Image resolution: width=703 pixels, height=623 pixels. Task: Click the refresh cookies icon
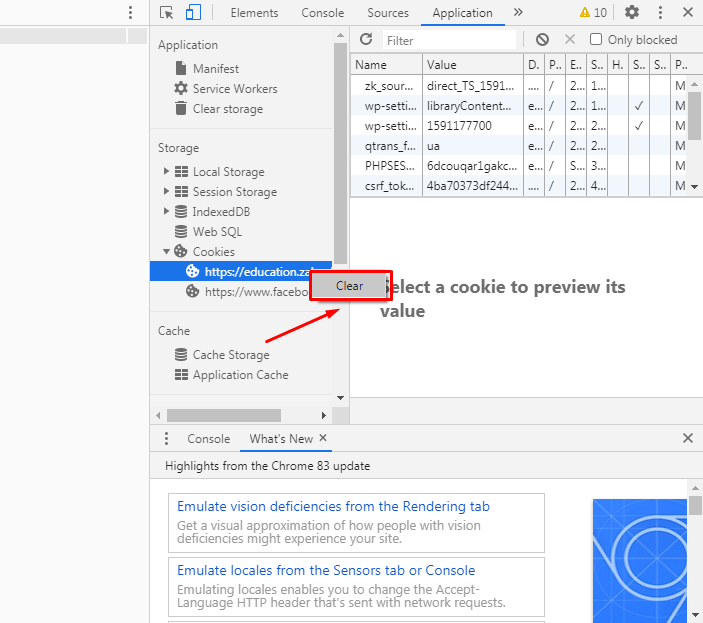(366, 40)
